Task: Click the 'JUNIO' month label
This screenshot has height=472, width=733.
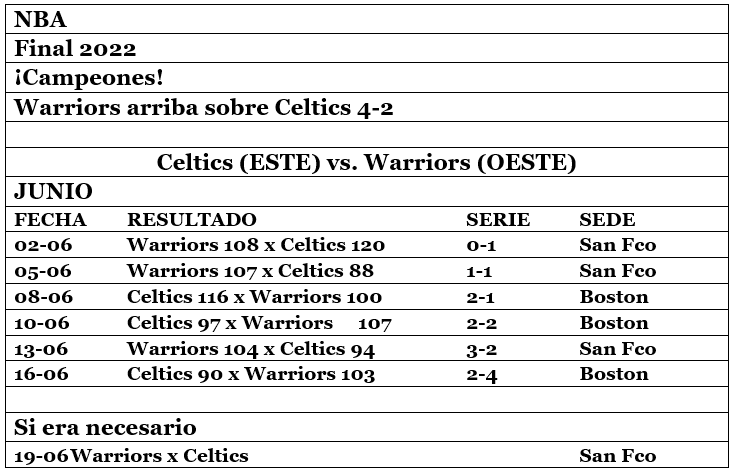Action: pos(53,191)
